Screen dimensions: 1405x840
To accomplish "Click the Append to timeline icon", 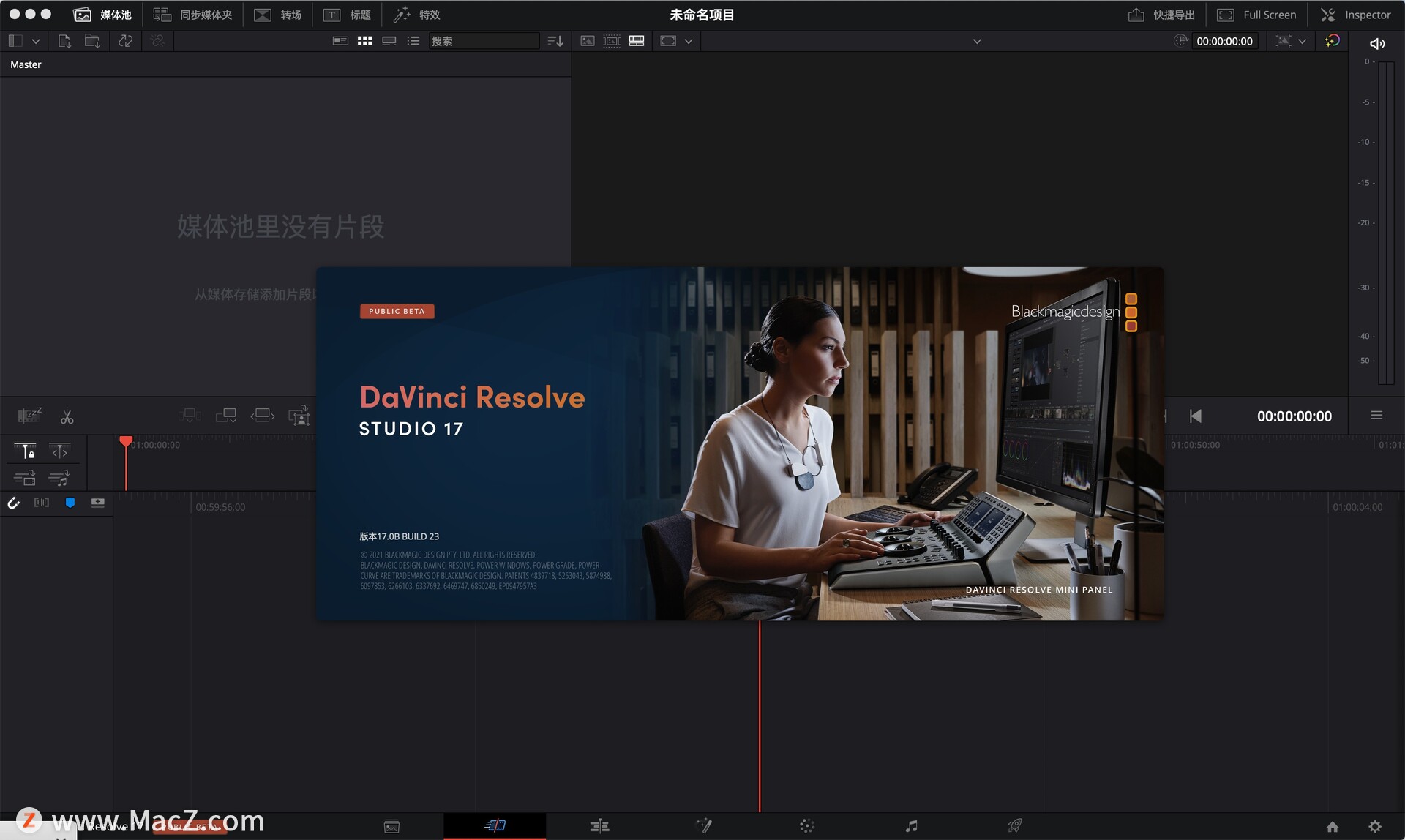I will tap(226, 416).
